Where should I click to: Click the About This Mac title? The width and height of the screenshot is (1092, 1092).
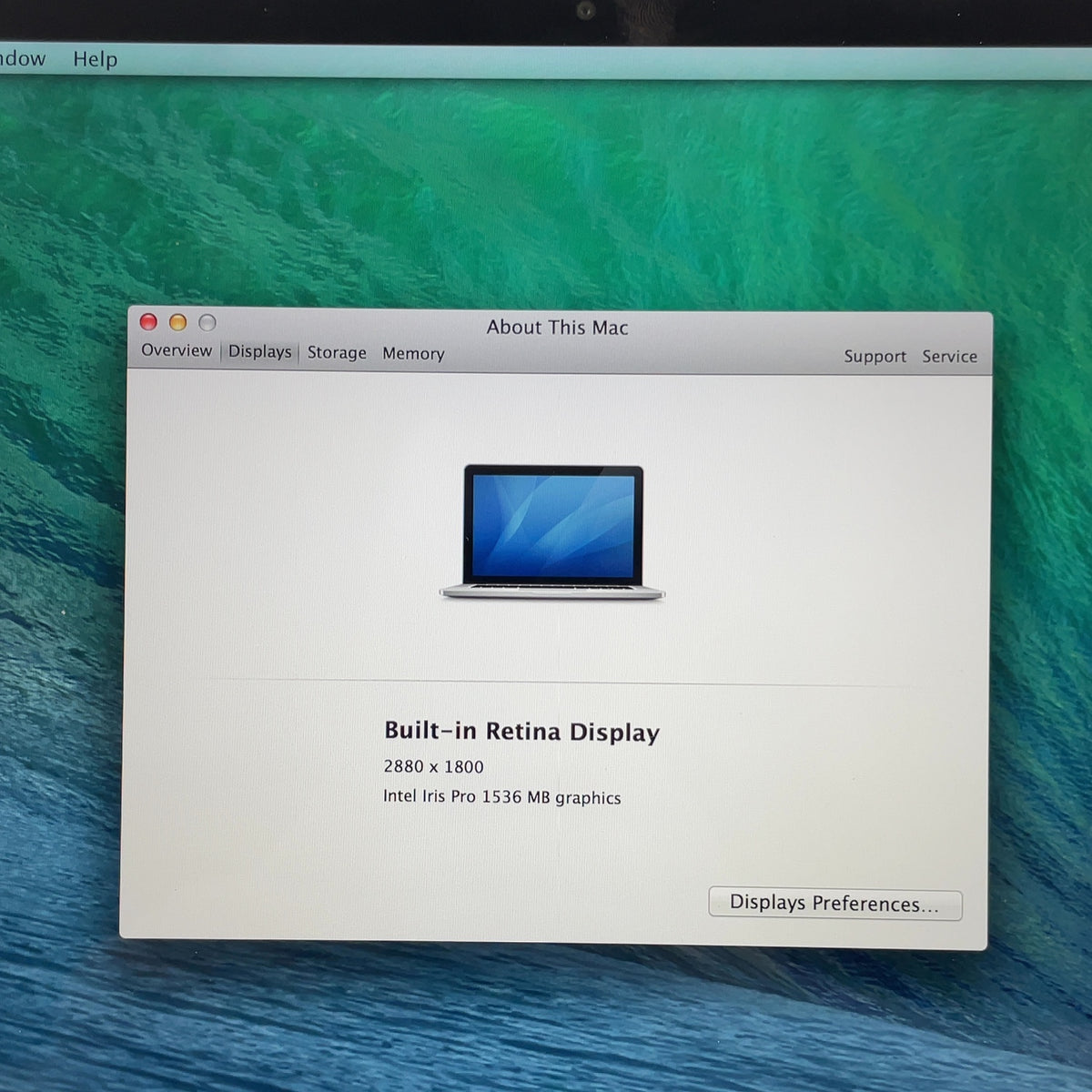(557, 328)
